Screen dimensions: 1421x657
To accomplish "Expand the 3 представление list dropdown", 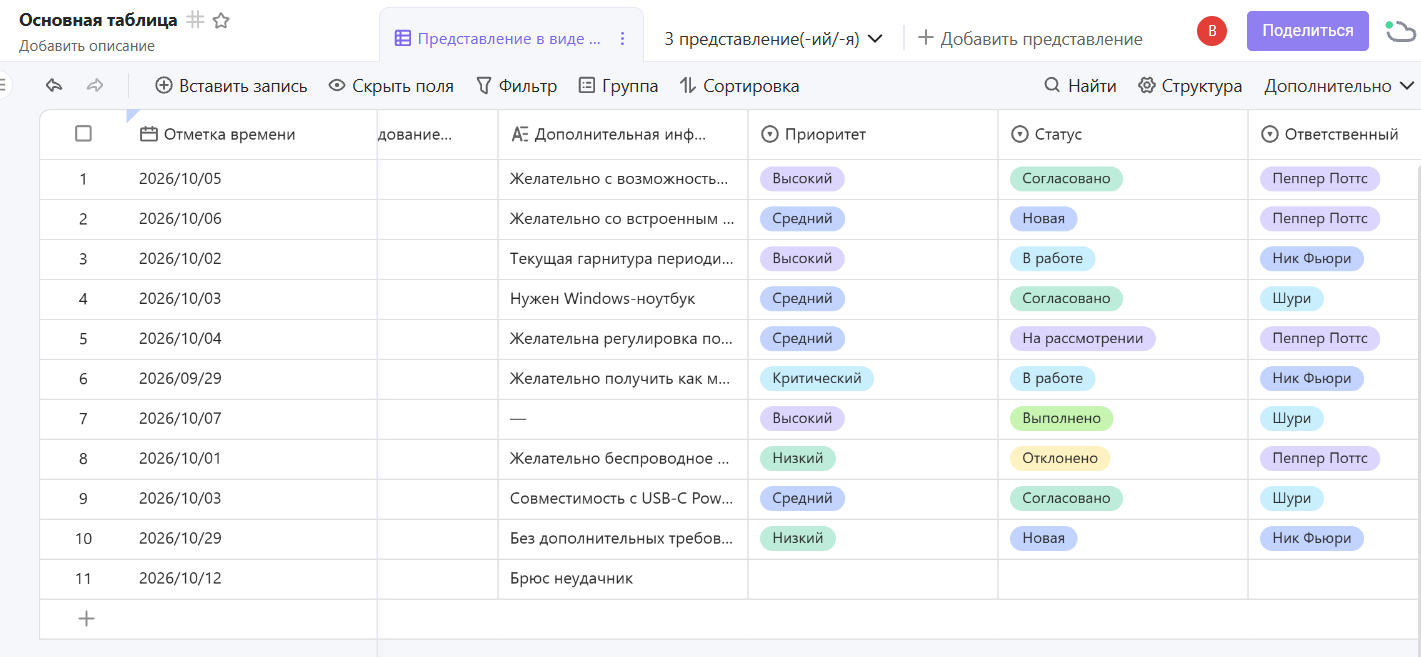I will pos(773,39).
